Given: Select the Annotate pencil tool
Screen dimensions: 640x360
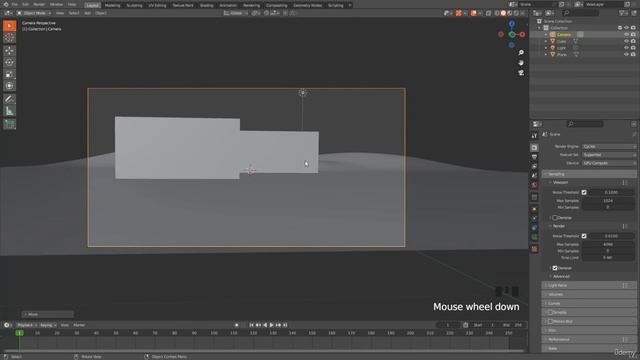Looking at the screenshot, I should pyautogui.click(x=9, y=99).
